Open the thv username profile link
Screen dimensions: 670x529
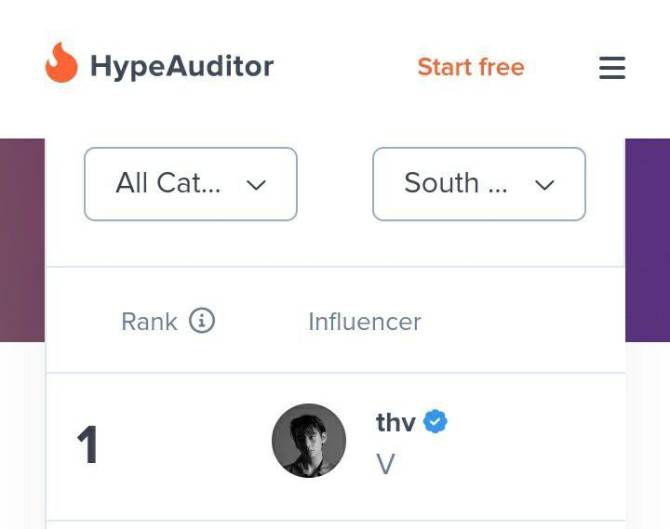click(395, 423)
